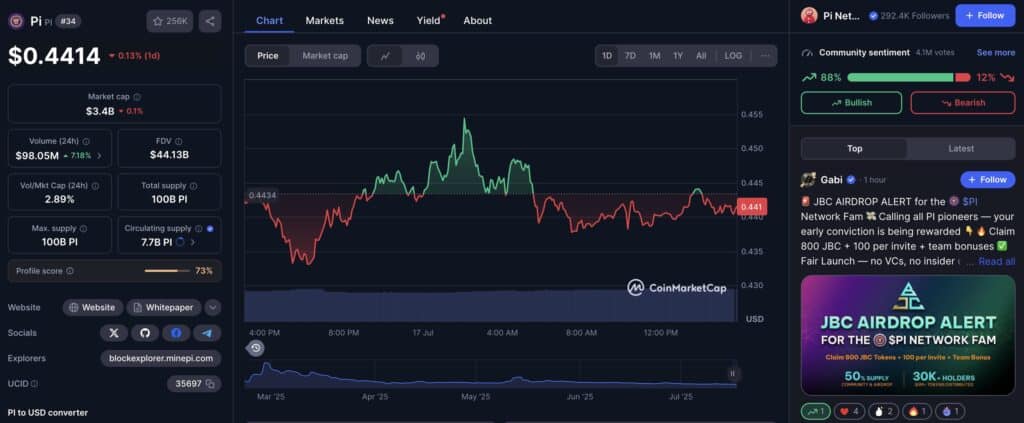Click the info icon beside Profile score
The width and height of the screenshot is (1024, 423).
[x=70, y=270]
